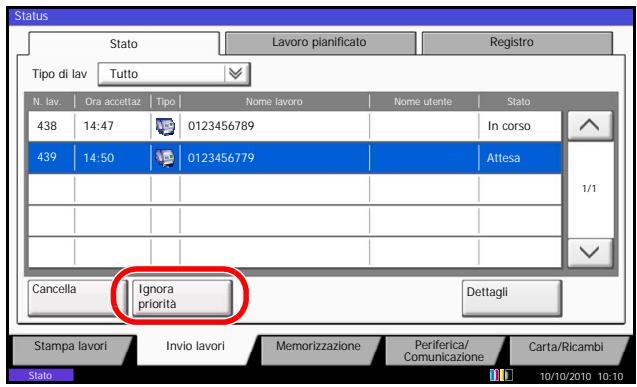Click job number 439

click(x=47, y=157)
